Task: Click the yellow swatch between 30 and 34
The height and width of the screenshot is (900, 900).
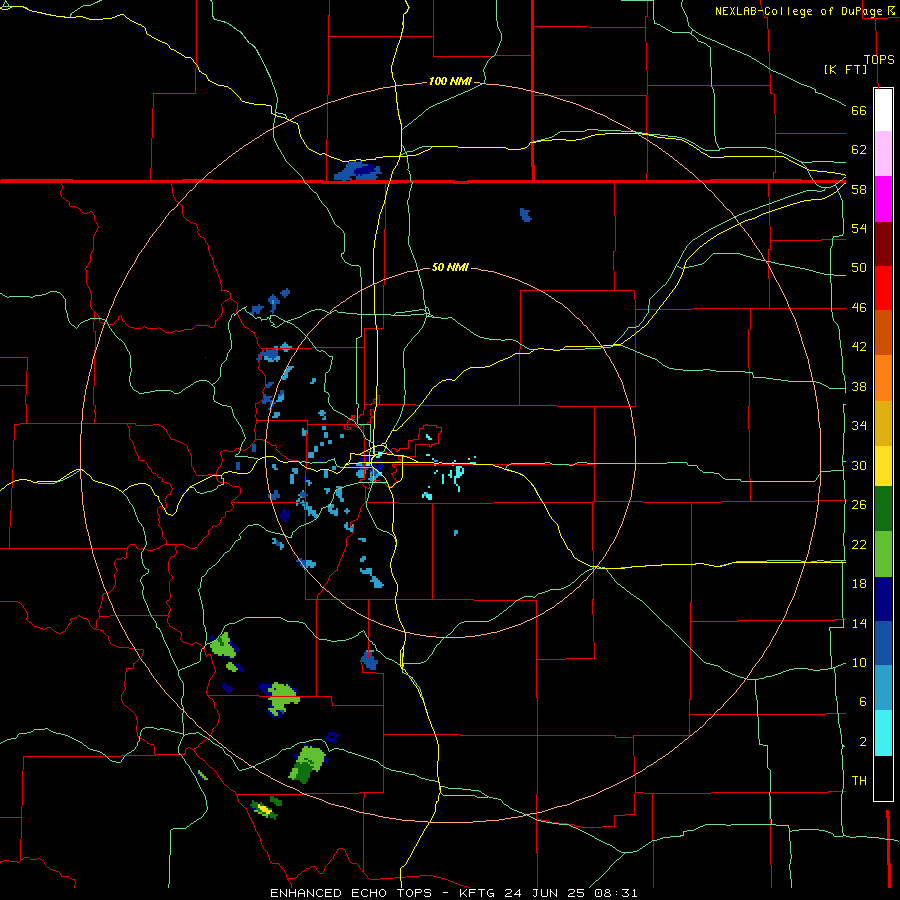Action: point(883,466)
